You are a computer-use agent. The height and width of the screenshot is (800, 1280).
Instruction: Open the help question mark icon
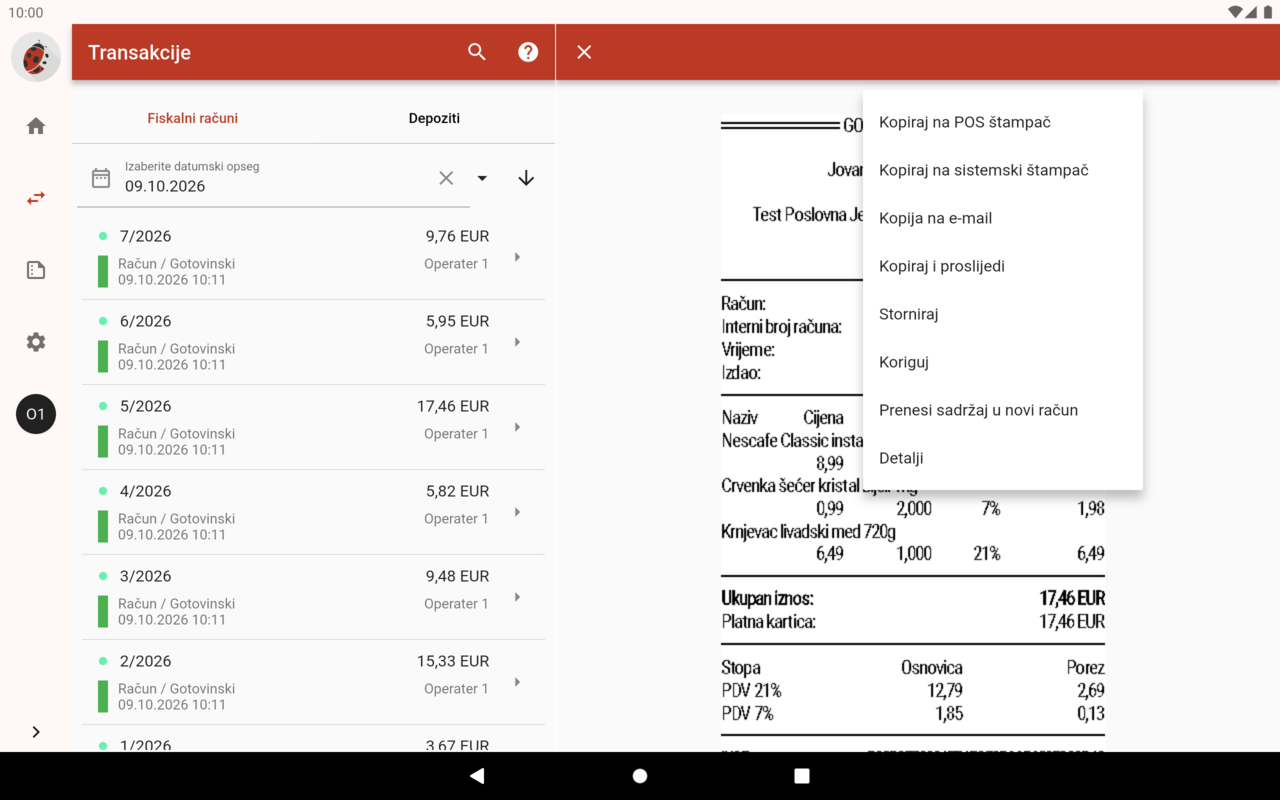coord(528,52)
